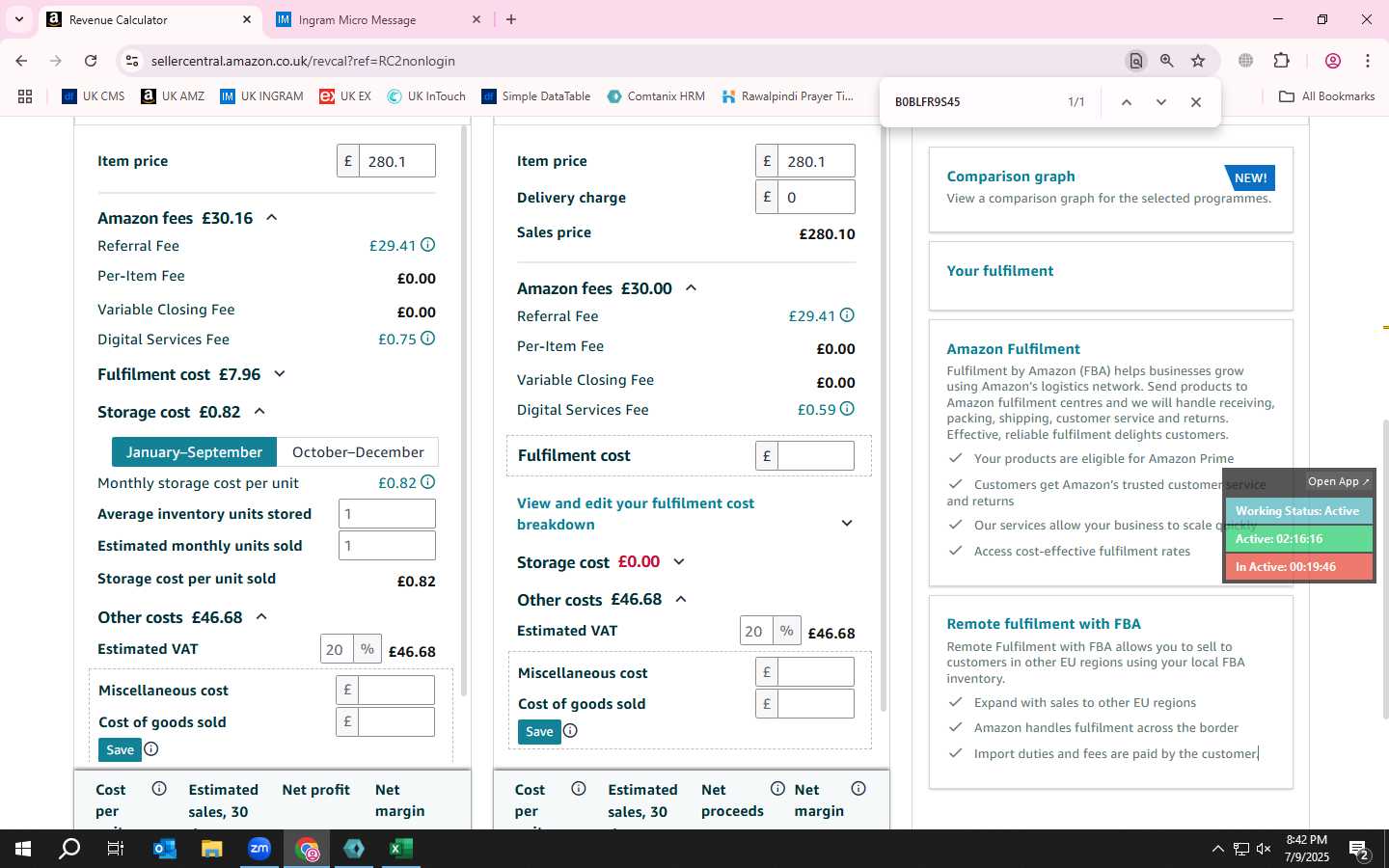Open the Chrome profile icon
The height and width of the screenshot is (868, 1389).
point(1333,61)
